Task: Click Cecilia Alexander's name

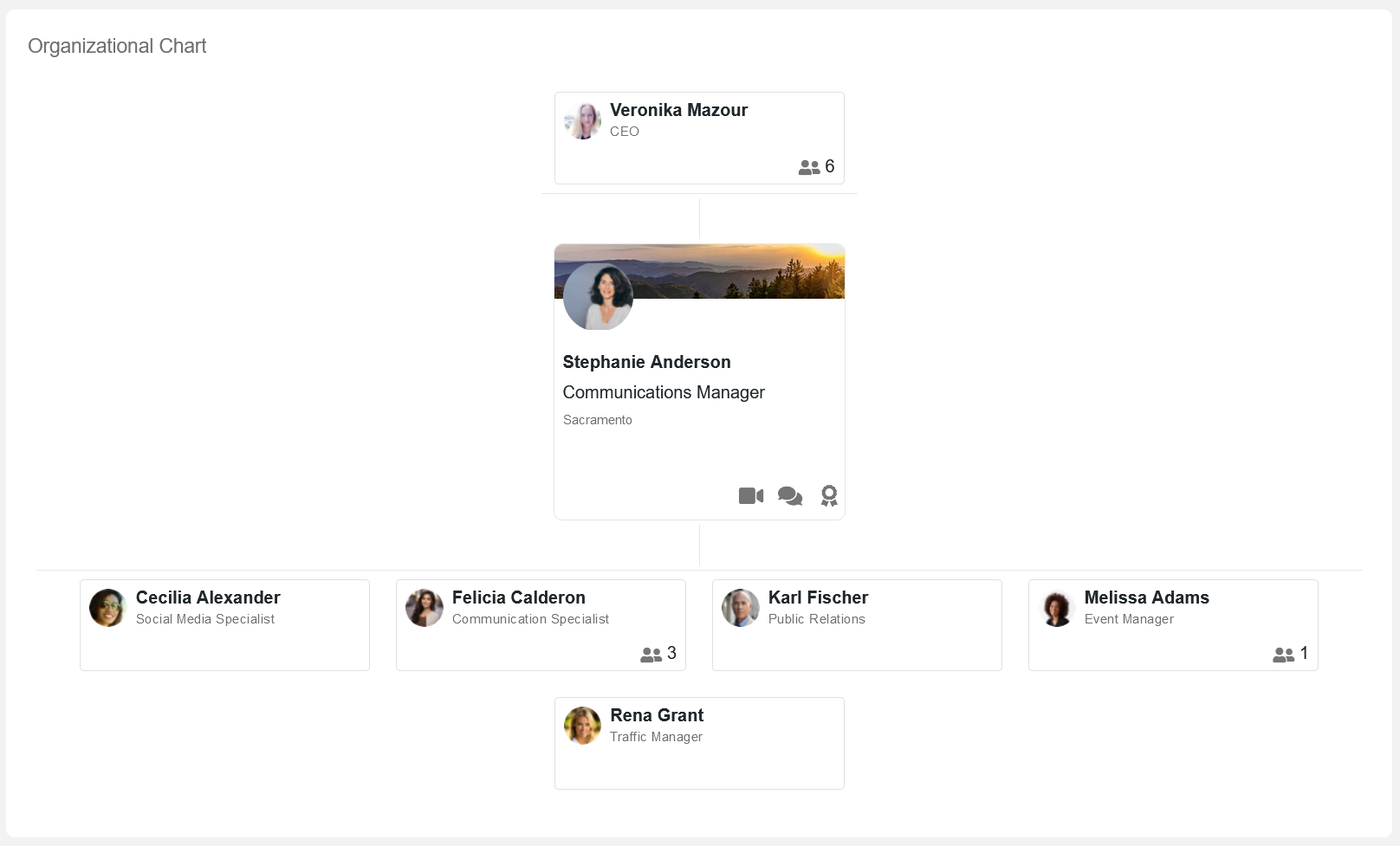Action: [208, 597]
